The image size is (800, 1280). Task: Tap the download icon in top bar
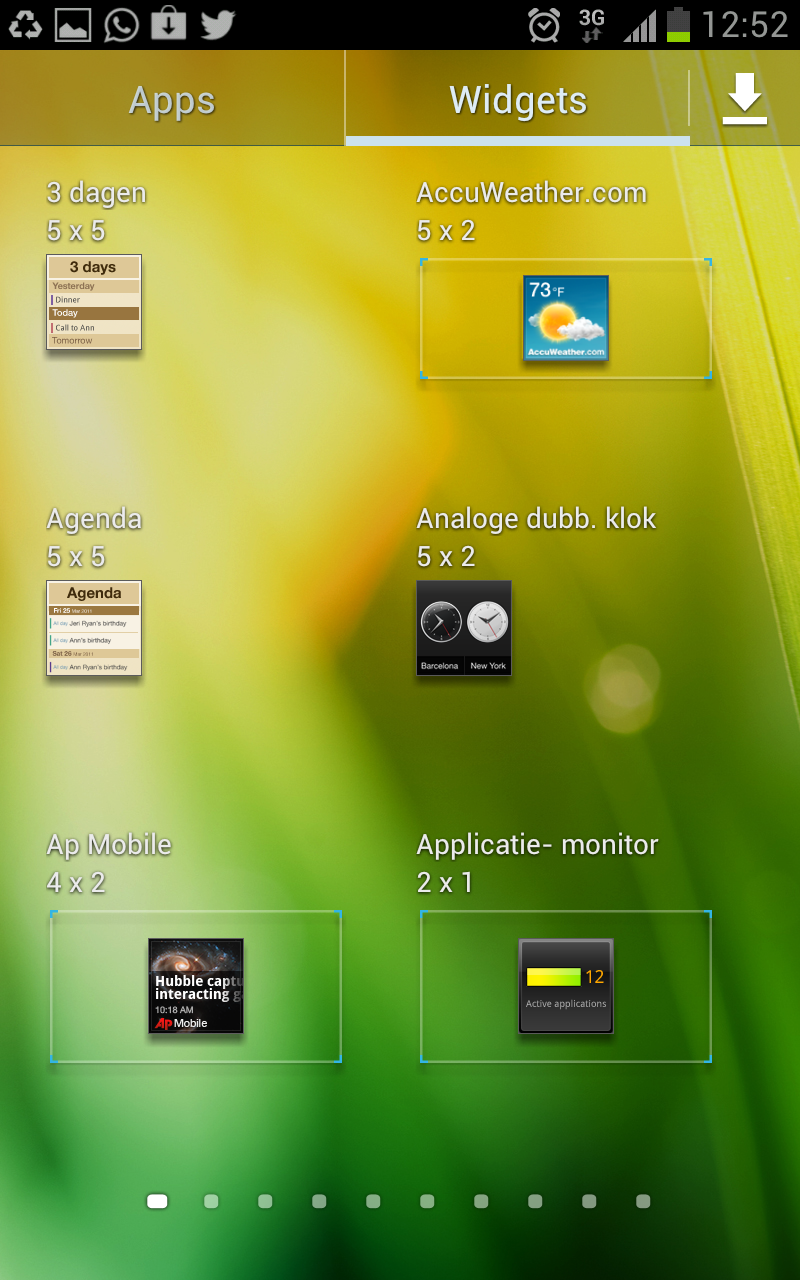tap(745, 99)
